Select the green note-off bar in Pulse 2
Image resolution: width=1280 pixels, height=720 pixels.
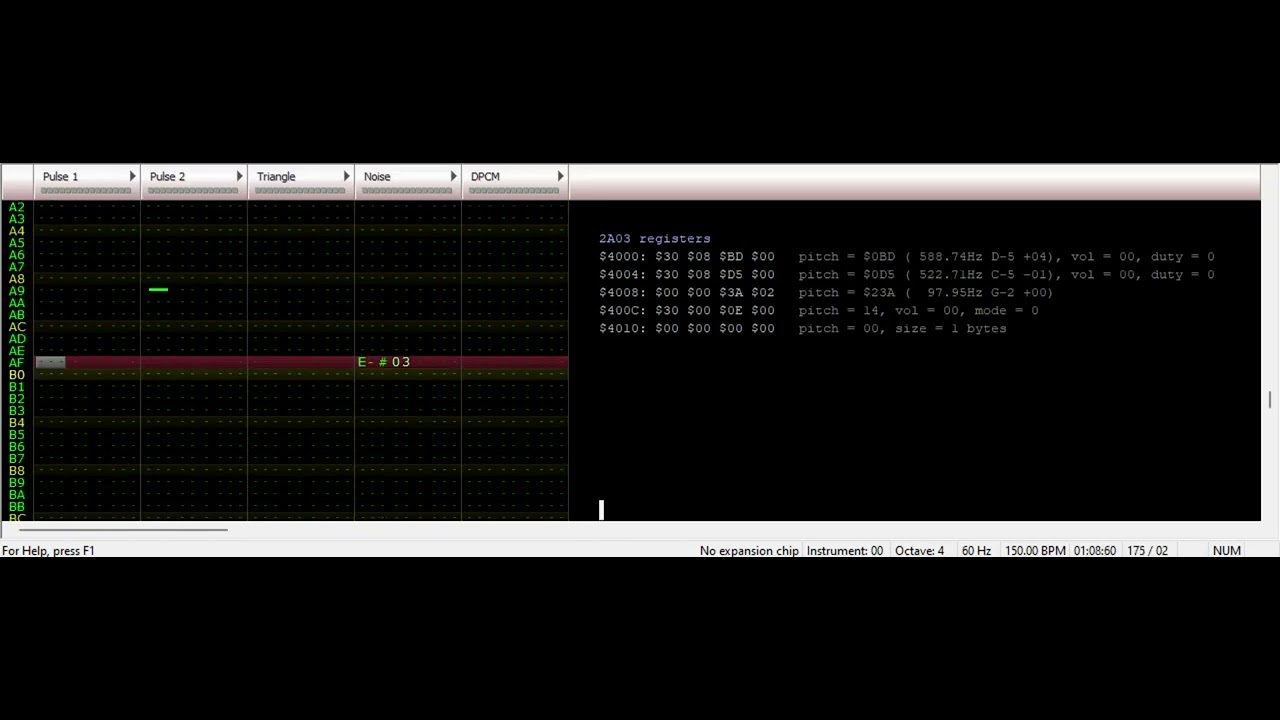pos(158,290)
